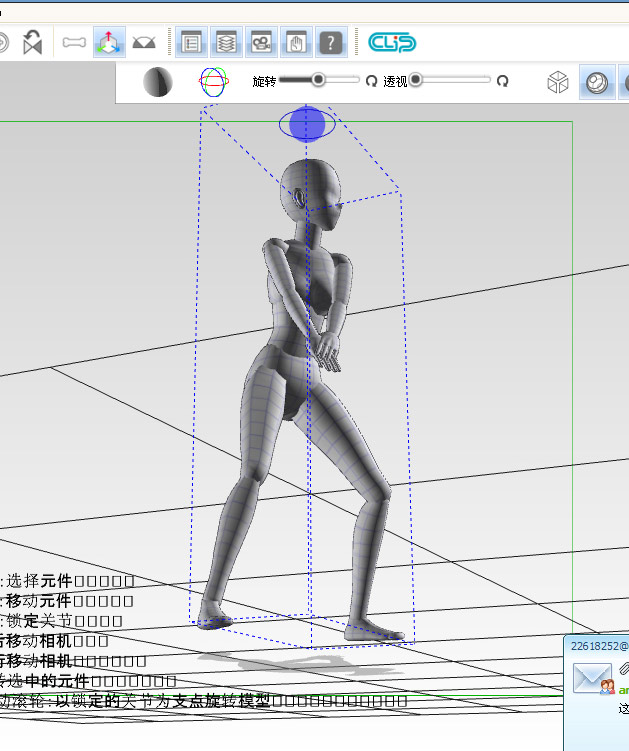629x751 pixels.
Task: Click the 3D rotation gizmo icon
Action: pos(213,82)
